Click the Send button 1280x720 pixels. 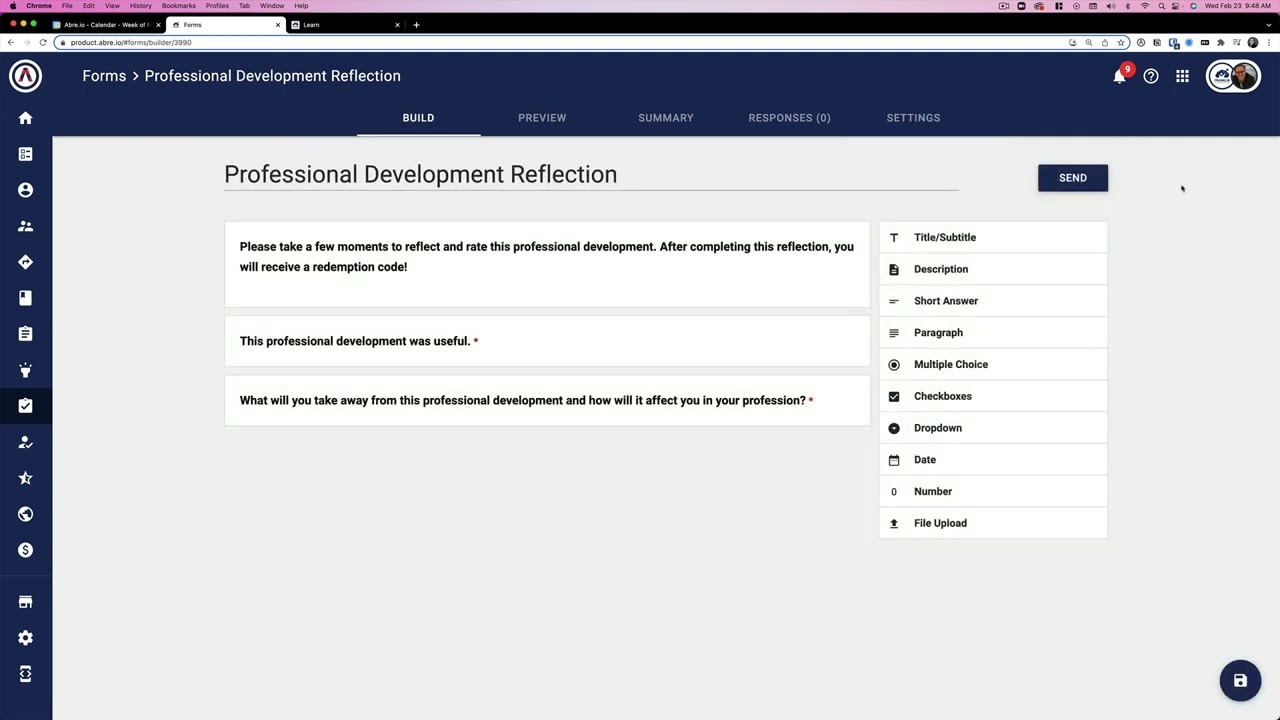click(x=1073, y=178)
